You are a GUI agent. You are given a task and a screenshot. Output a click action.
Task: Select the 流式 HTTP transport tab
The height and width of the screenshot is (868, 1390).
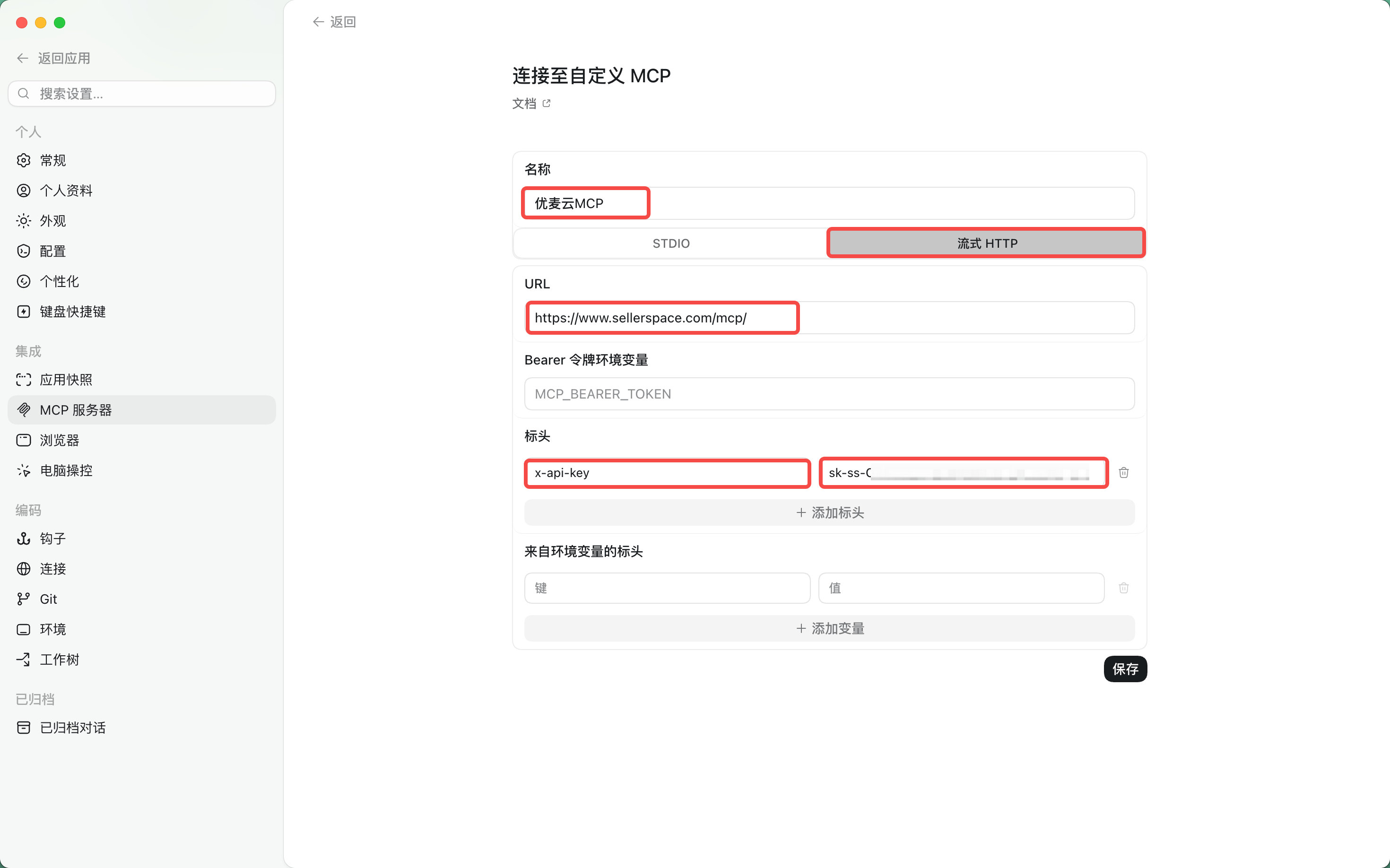click(x=986, y=243)
